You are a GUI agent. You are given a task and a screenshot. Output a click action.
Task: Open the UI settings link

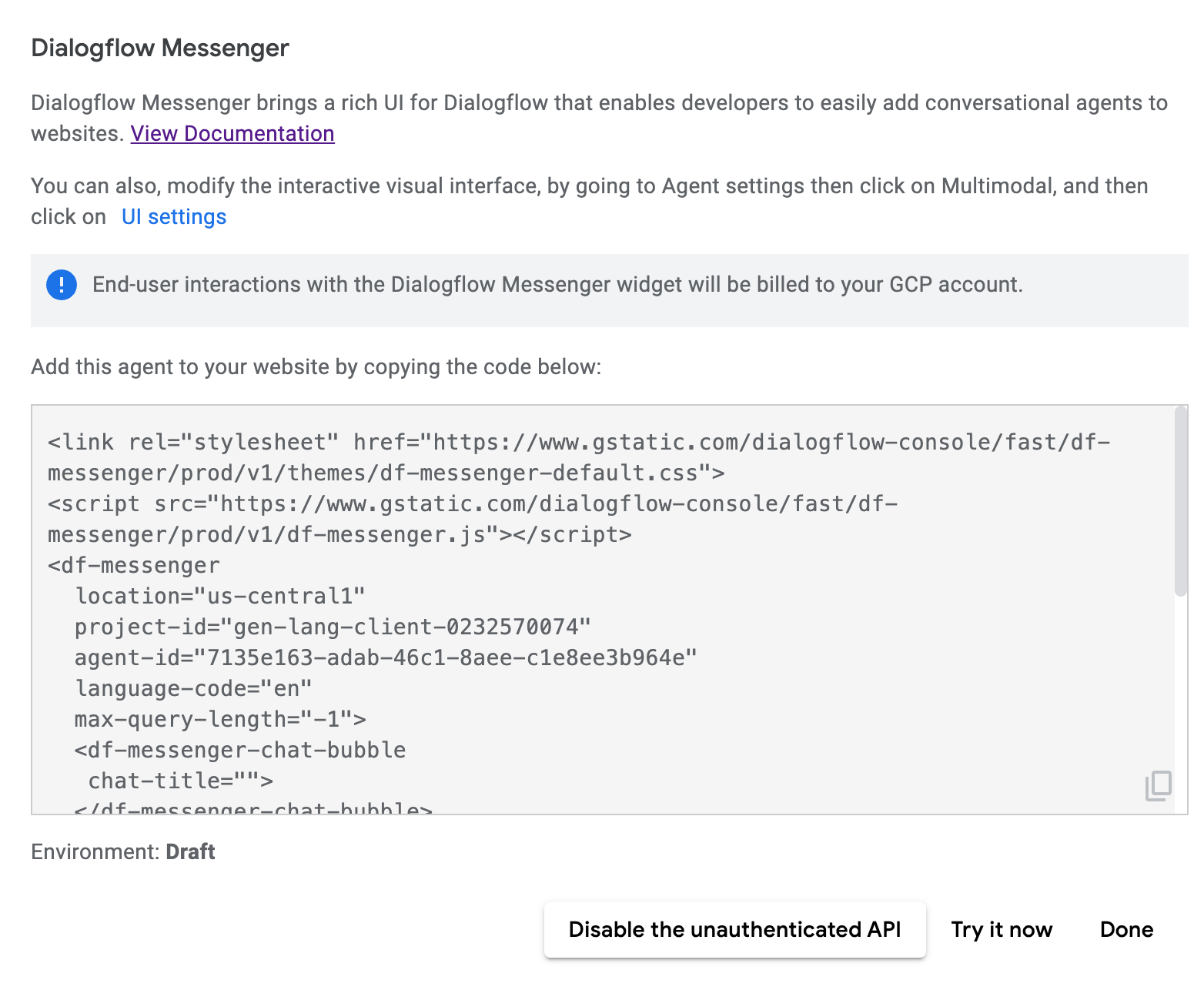(174, 217)
